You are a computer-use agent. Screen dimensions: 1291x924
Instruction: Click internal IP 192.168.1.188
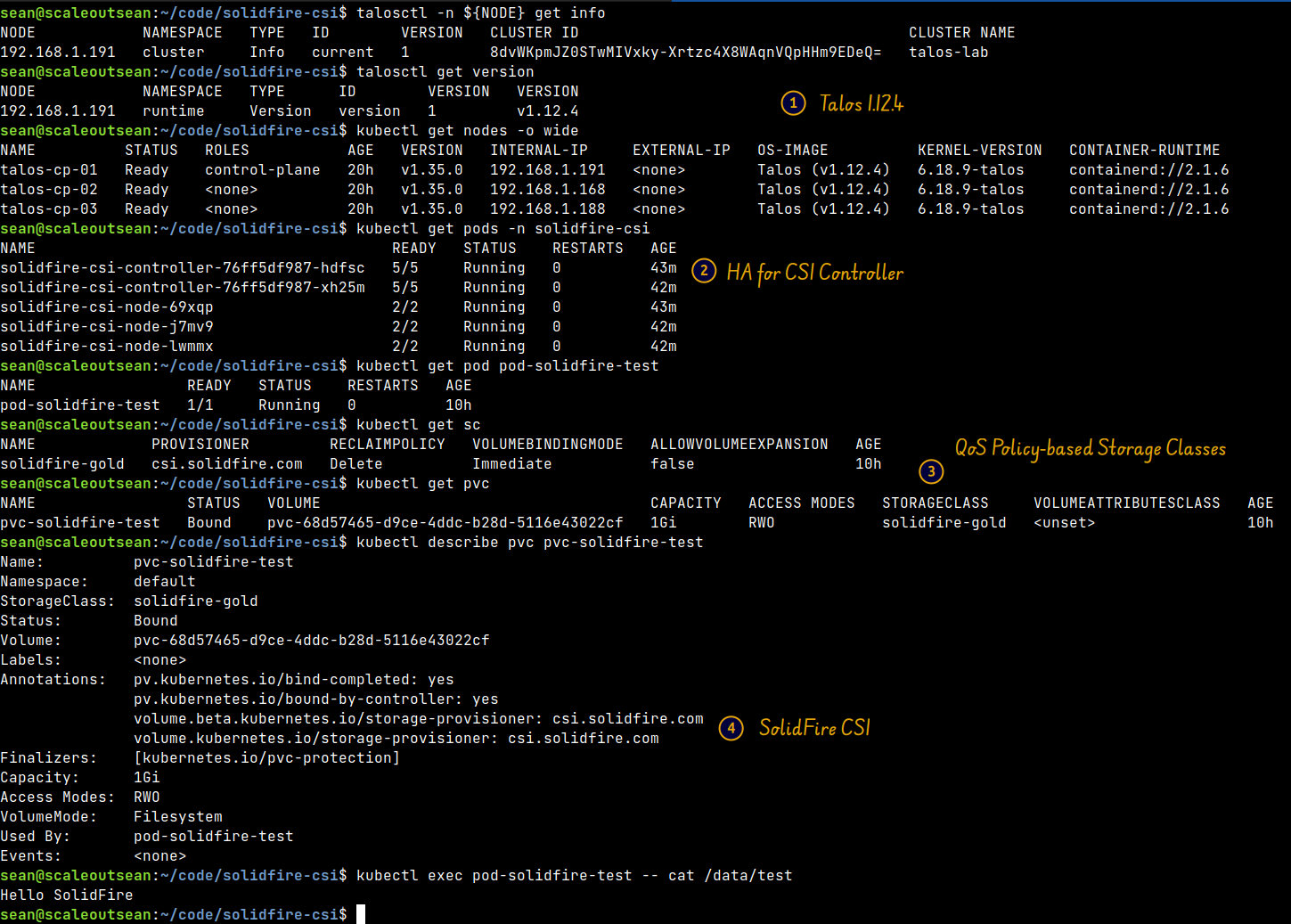[x=547, y=209]
